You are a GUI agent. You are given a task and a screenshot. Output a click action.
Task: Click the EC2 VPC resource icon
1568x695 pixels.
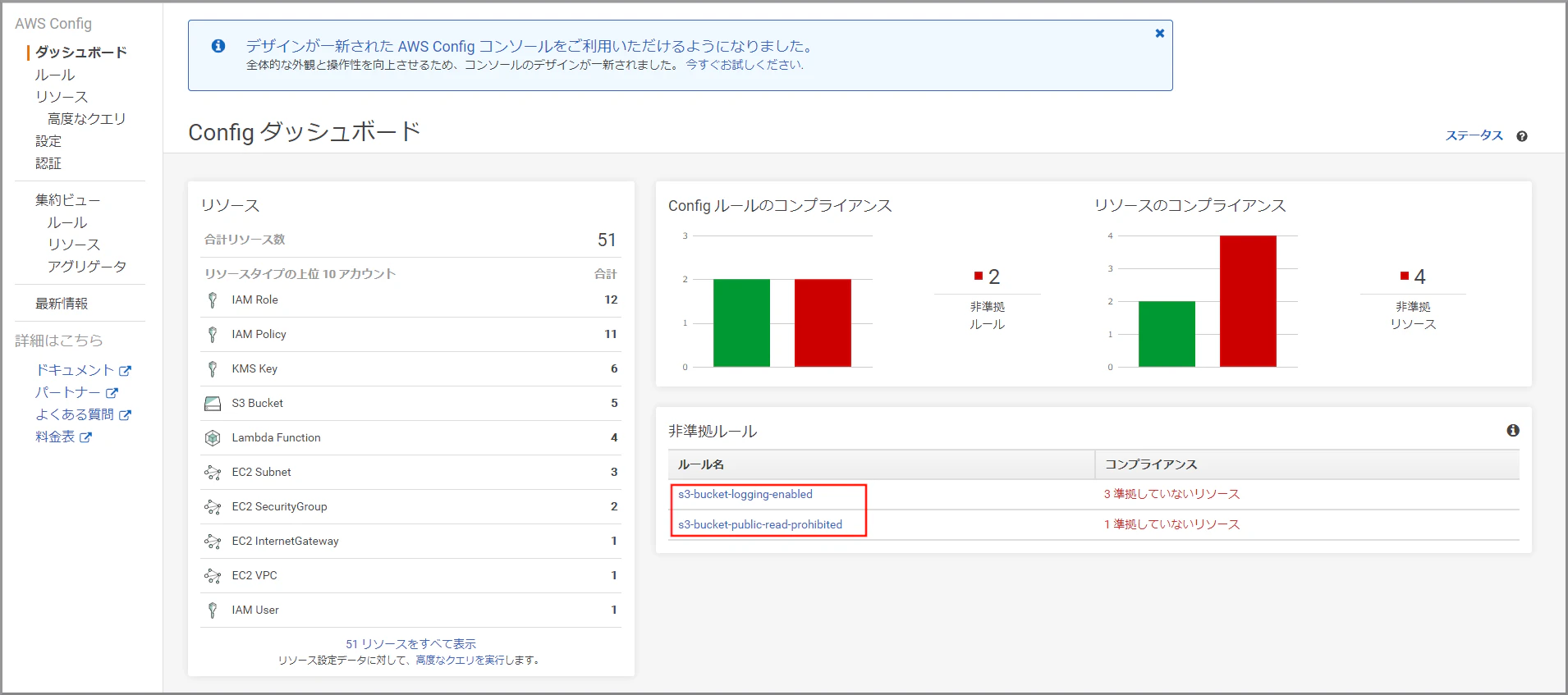point(213,576)
